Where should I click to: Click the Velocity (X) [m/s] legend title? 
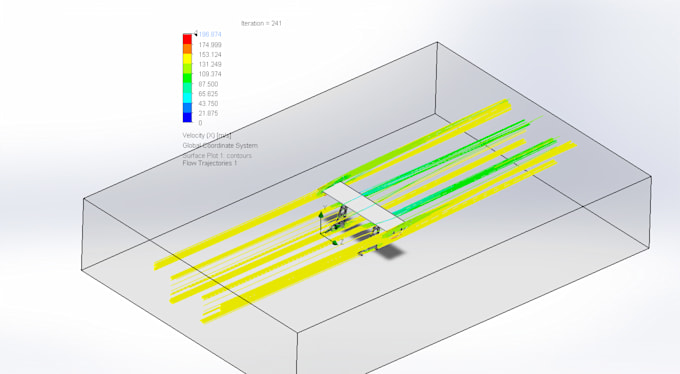click(207, 135)
